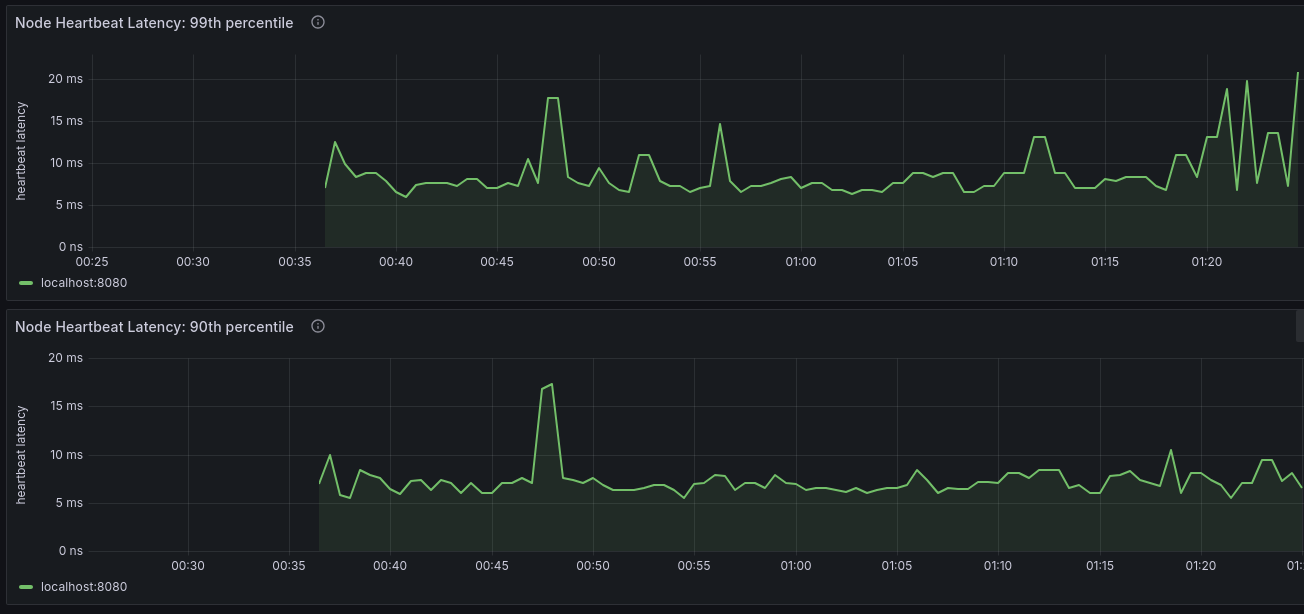Click the 17.8 ms spike near 00:47 in 99th percentile chart
The width and height of the screenshot is (1304, 614).
[553, 98]
